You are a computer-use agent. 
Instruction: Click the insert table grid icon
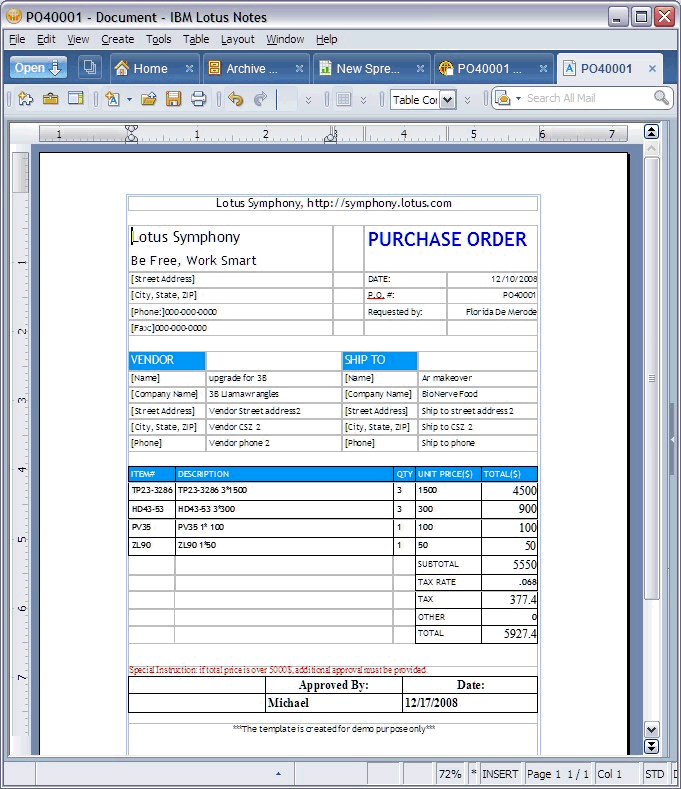coord(344,99)
